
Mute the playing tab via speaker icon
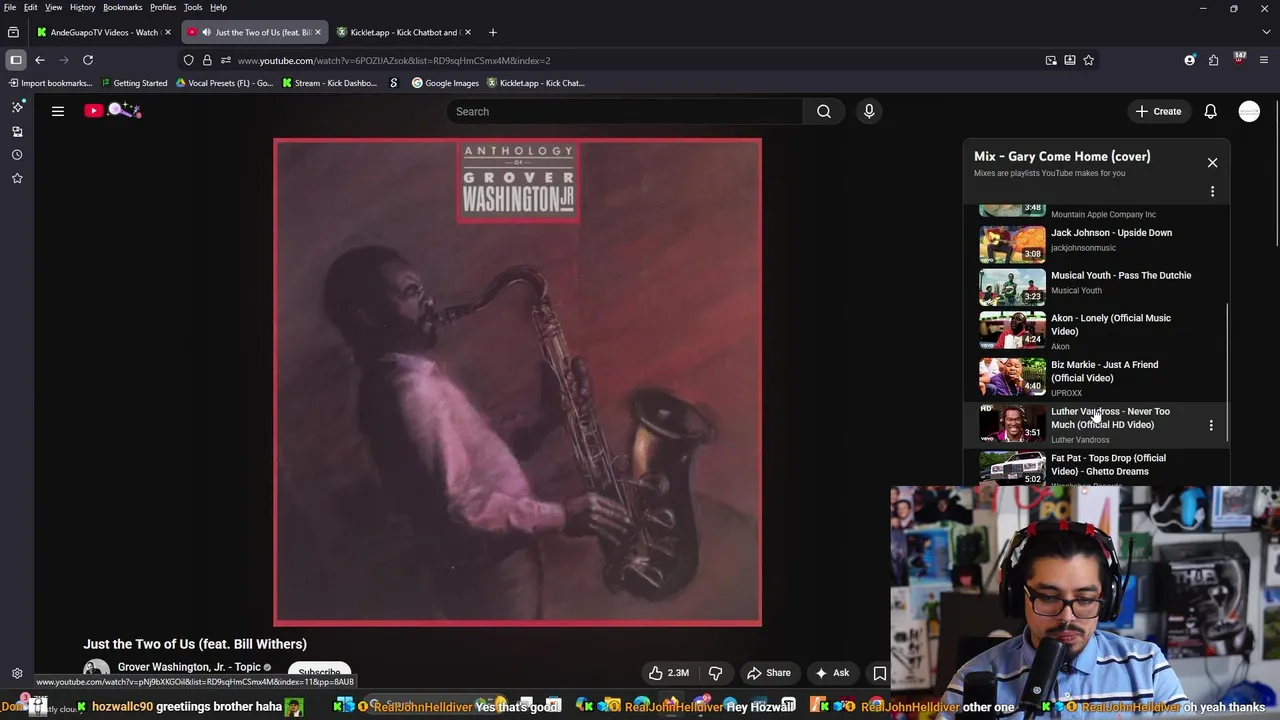coord(206,32)
